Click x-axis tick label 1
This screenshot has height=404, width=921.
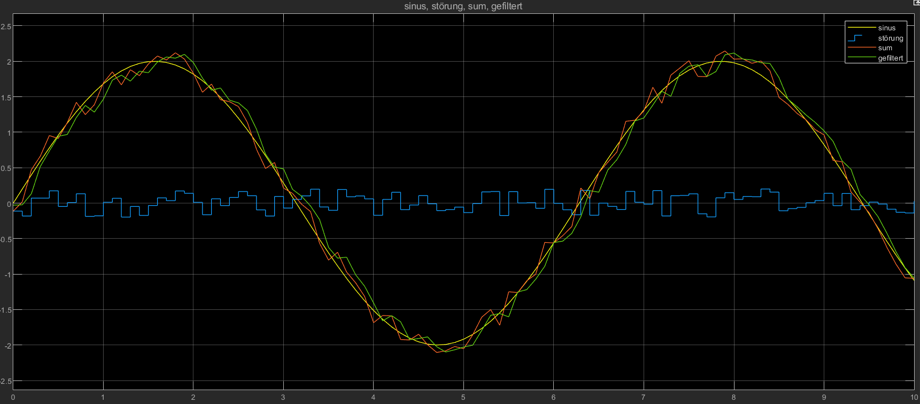pyautogui.click(x=103, y=398)
